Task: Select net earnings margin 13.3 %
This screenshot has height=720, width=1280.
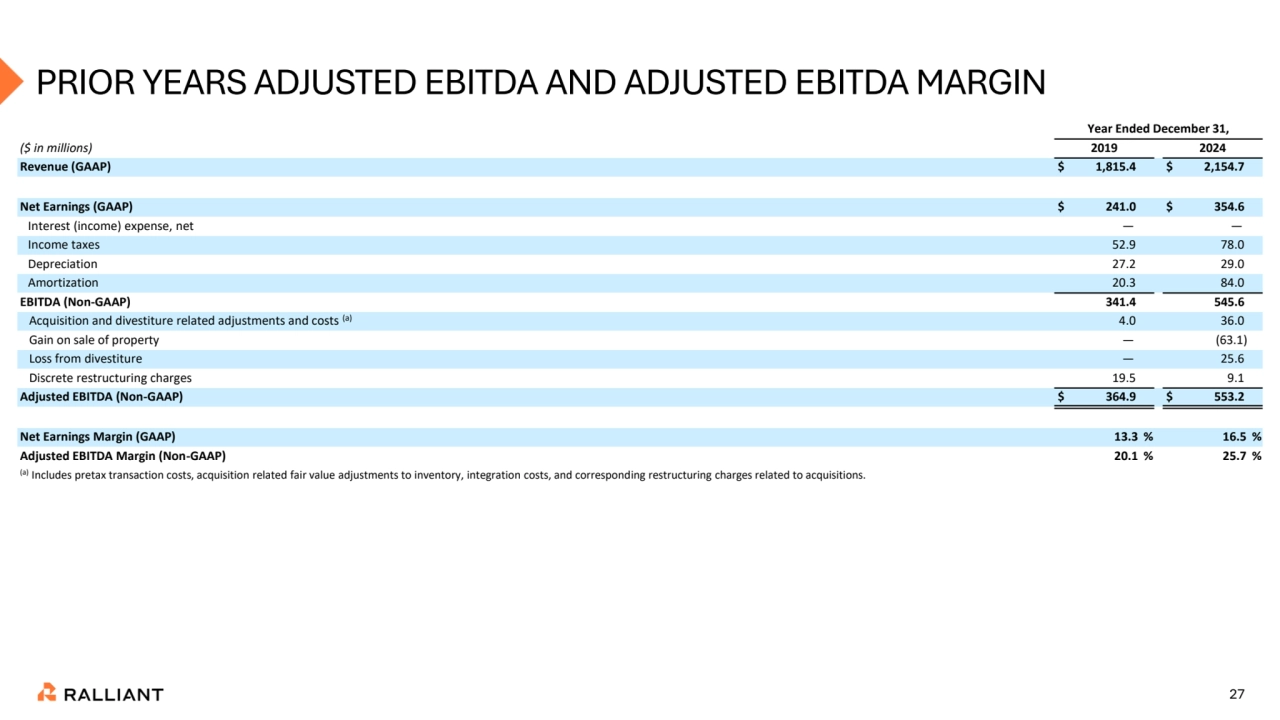Action: tap(1133, 437)
